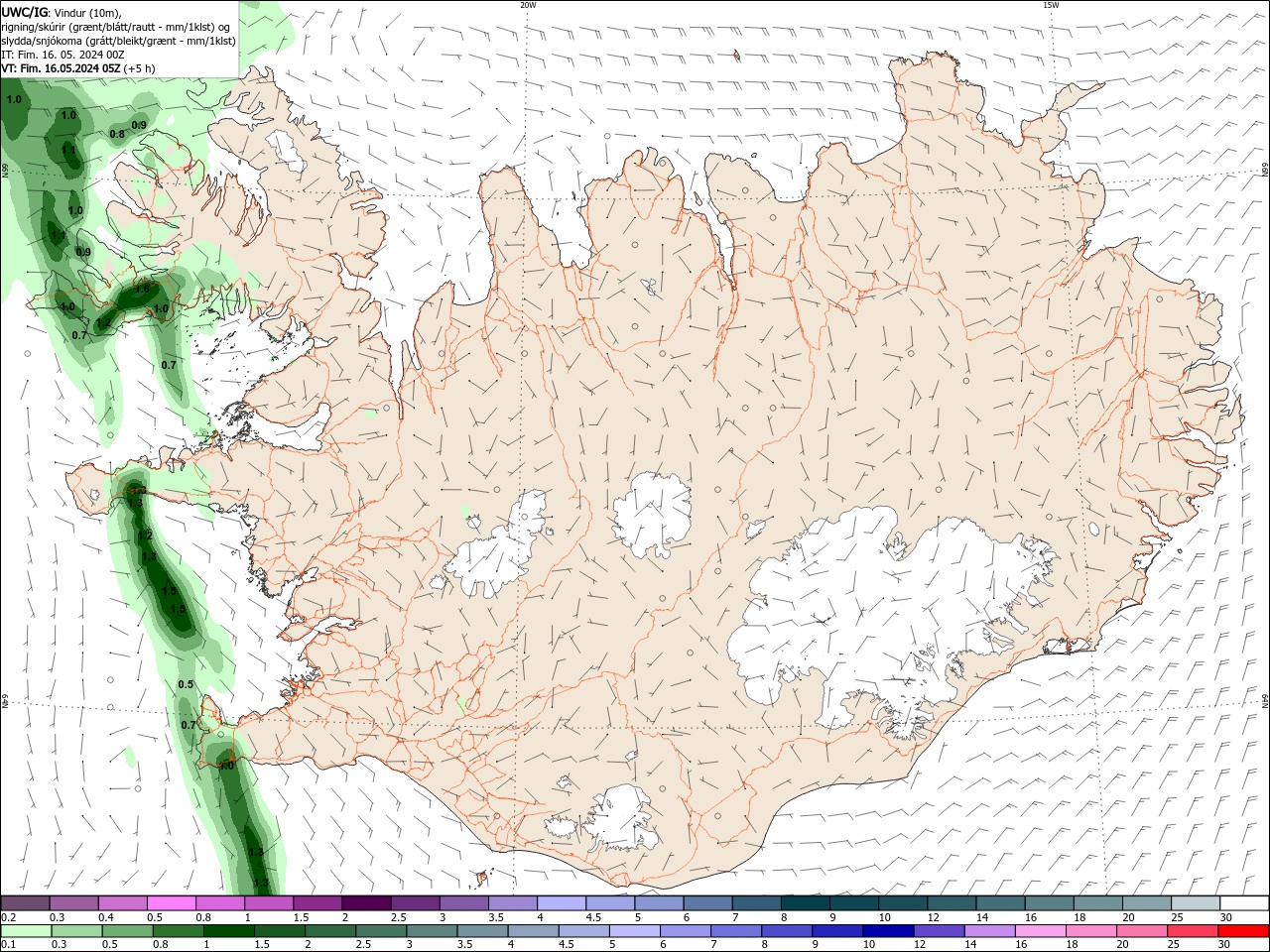Click the red-pink swatch labeled 25 in lower legend

point(1193,931)
